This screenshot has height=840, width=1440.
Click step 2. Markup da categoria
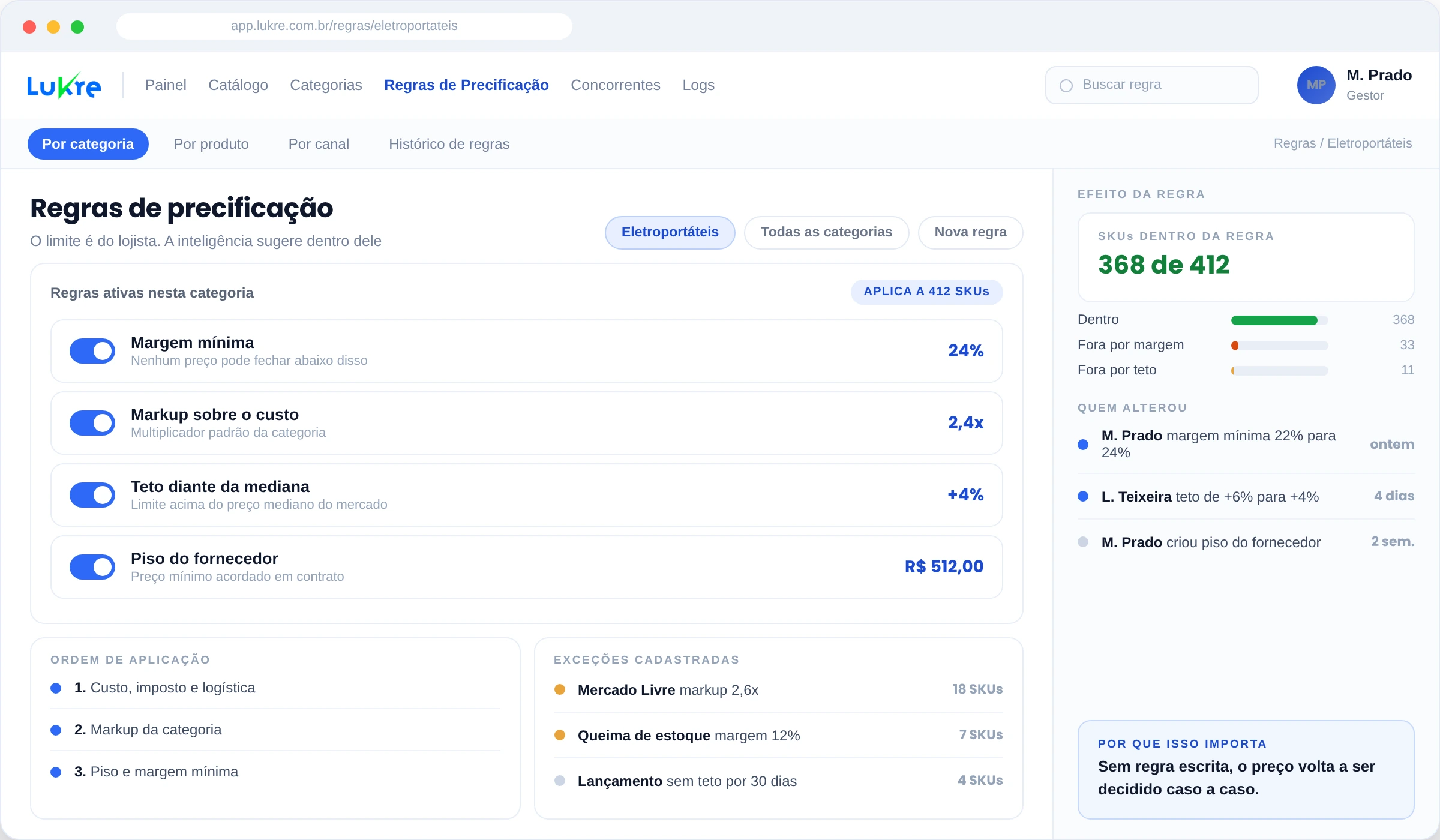coord(275,730)
